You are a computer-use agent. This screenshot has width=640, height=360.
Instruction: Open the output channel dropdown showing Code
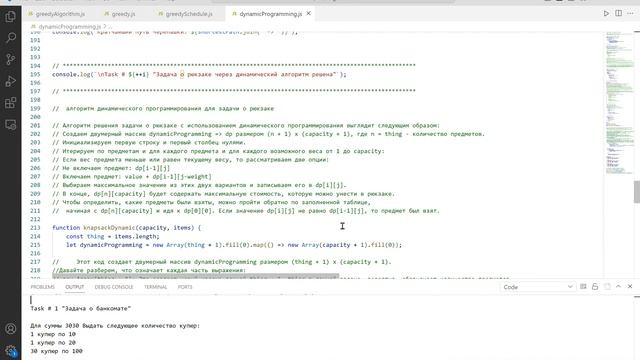(537, 287)
